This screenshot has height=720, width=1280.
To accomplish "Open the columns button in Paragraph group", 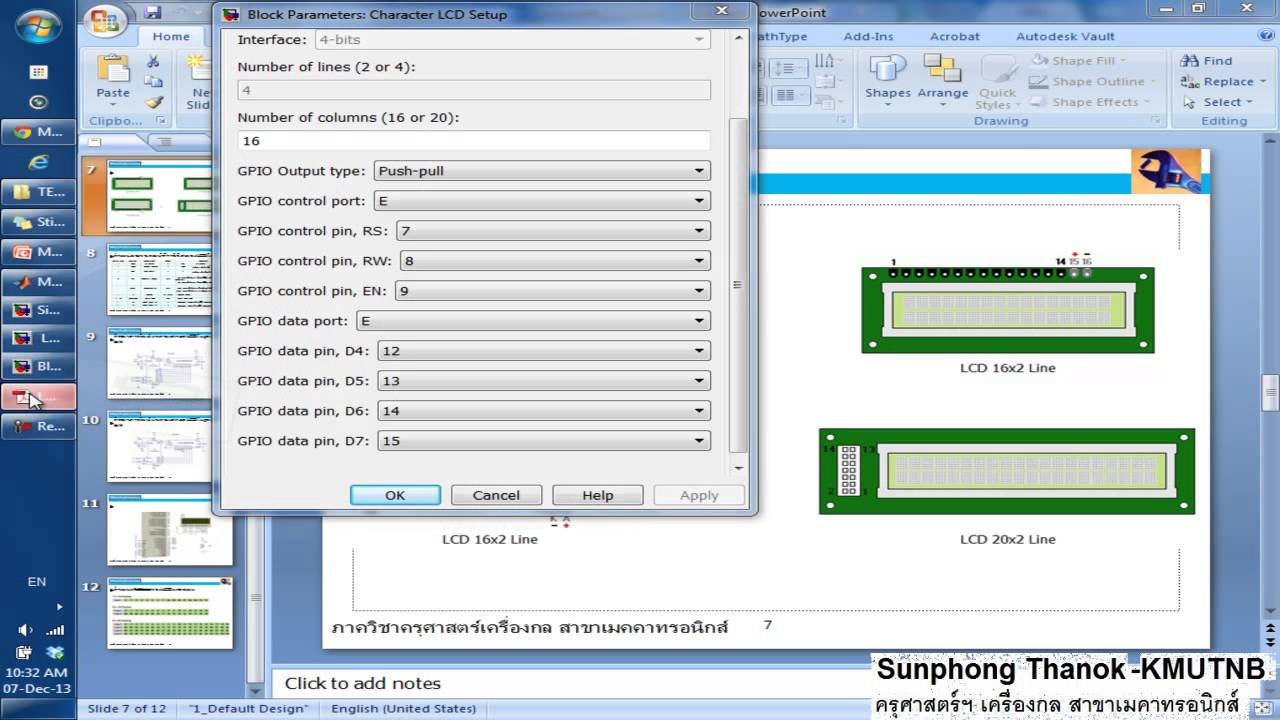I will point(790,95).
